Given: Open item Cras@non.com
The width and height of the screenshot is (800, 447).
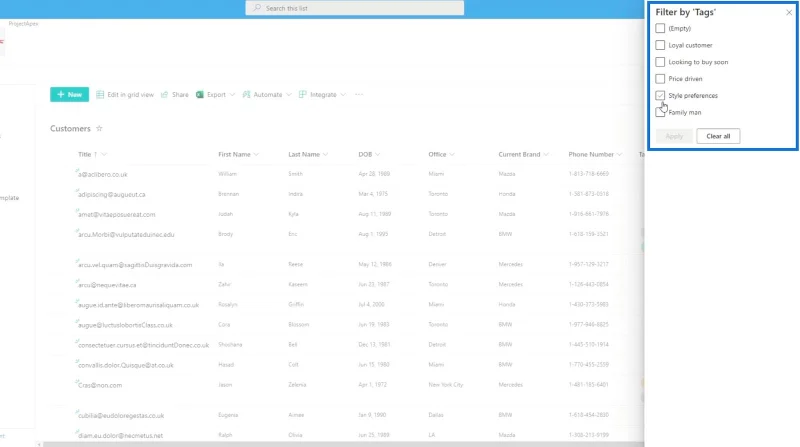Looking at the screenshot, I should [100, 385].
